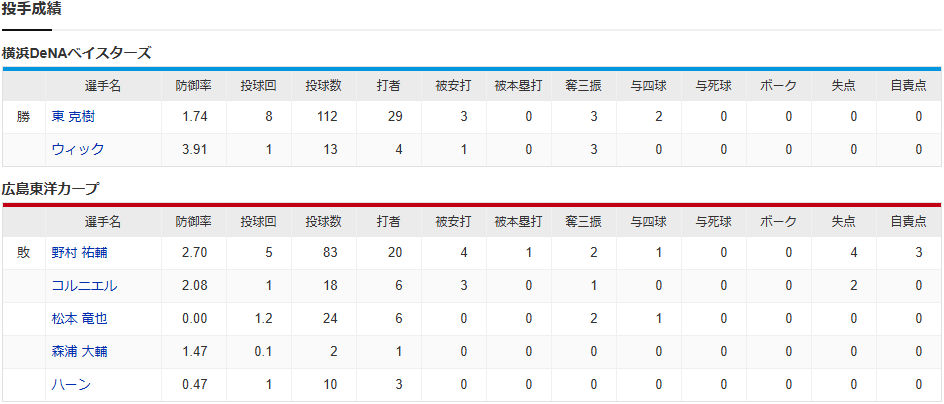Click the 勝 win marker cell
The width and height of the screenshot is (944, 404).
point(23,117)
